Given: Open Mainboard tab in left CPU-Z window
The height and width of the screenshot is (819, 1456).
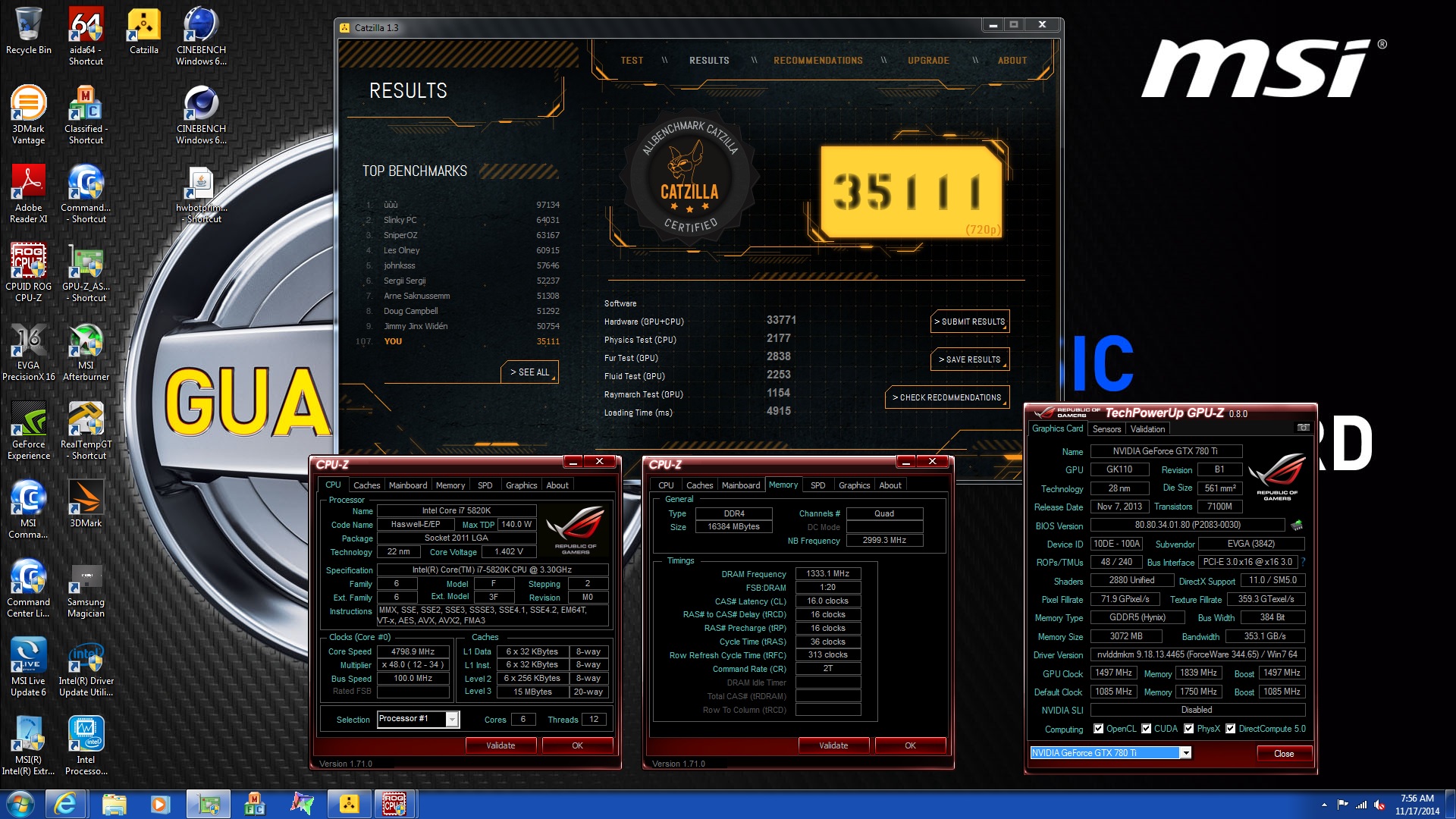Looking at the screenshot, I should pyautogui.click(x=408, y=485).
